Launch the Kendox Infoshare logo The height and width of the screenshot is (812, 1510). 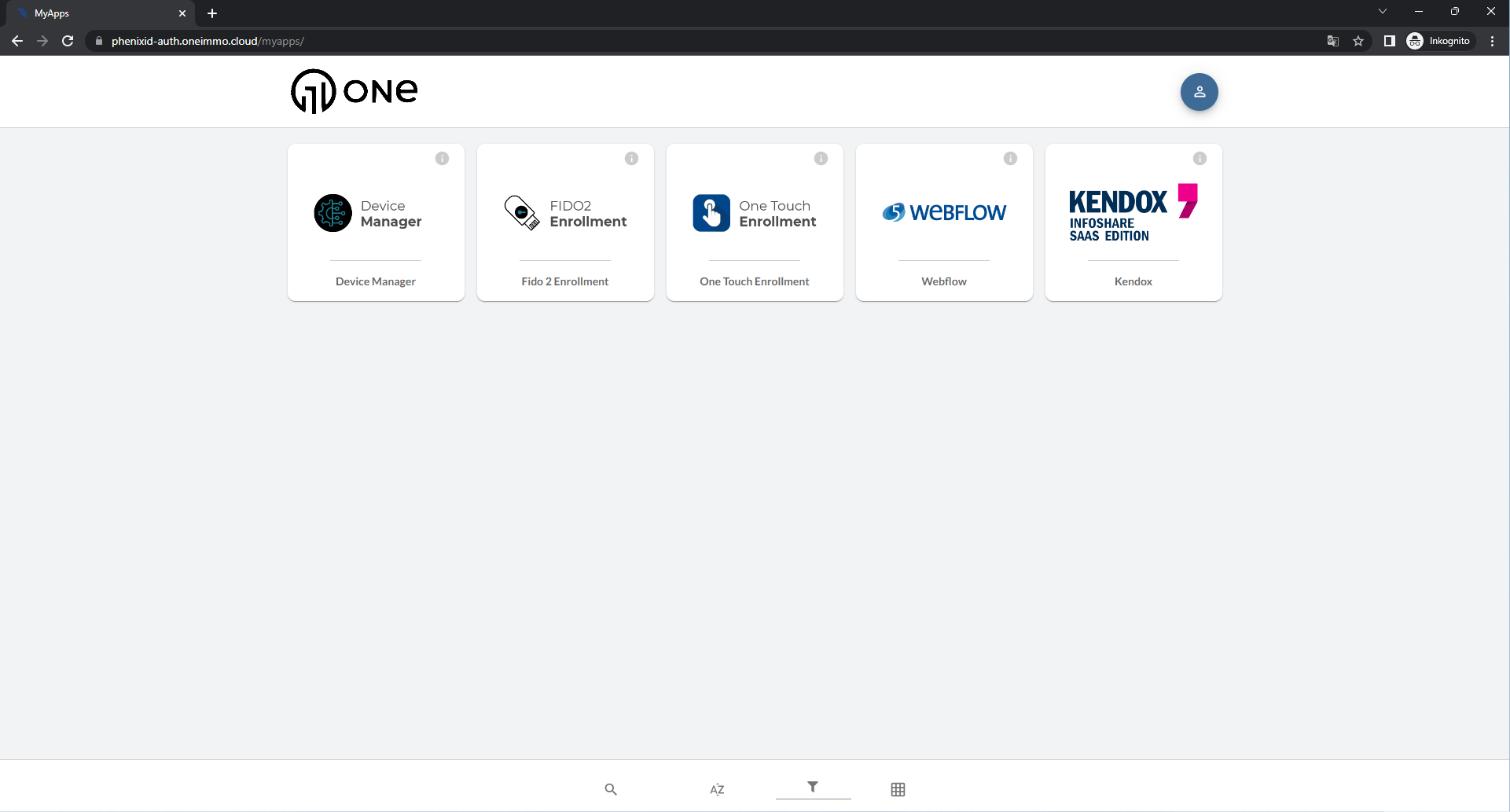[x=1133, y=213]
